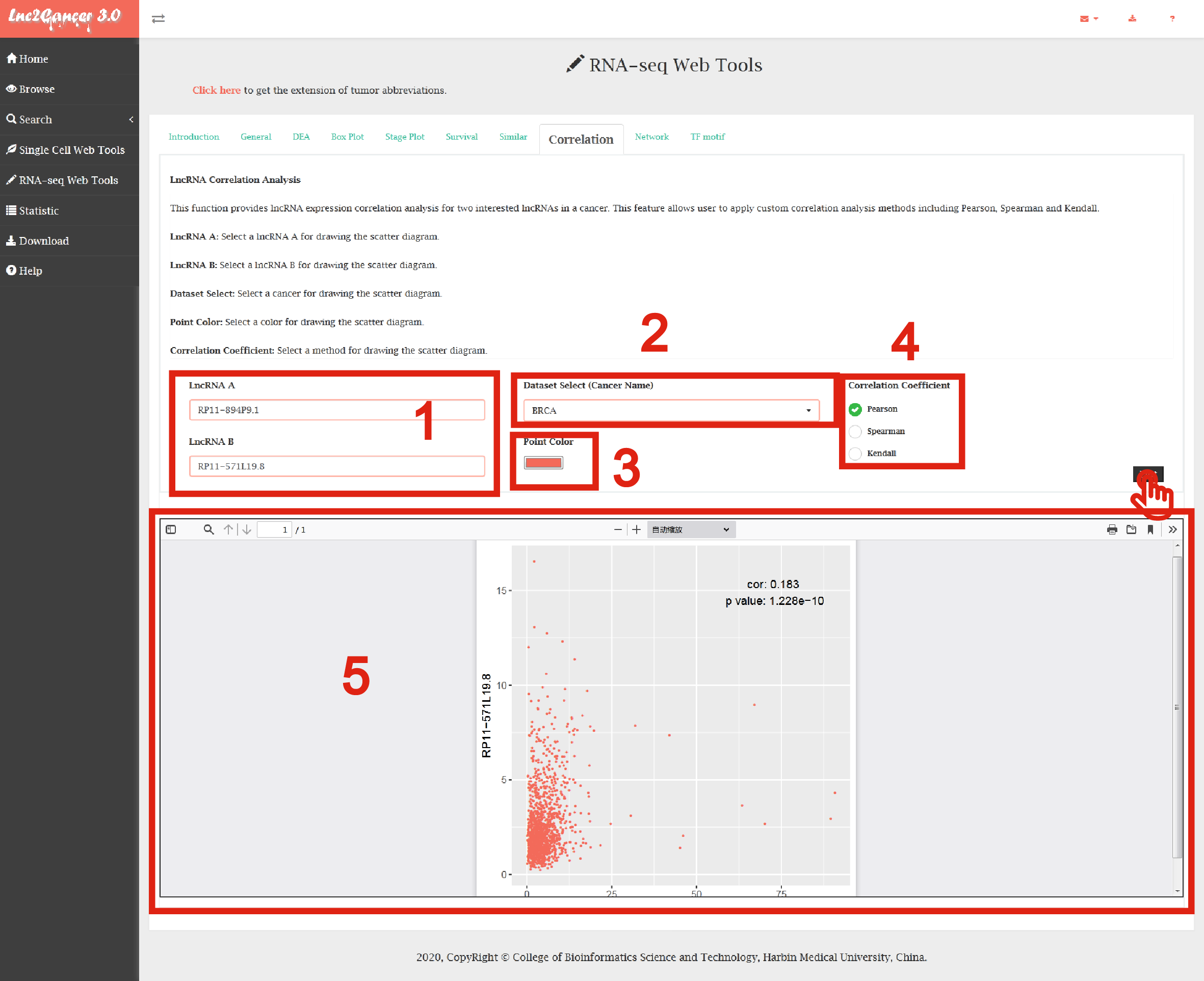Viewport: 1204px width, 981px height.
Task: Toggle the sidebar collapse icon
Action: pos(158,19)
